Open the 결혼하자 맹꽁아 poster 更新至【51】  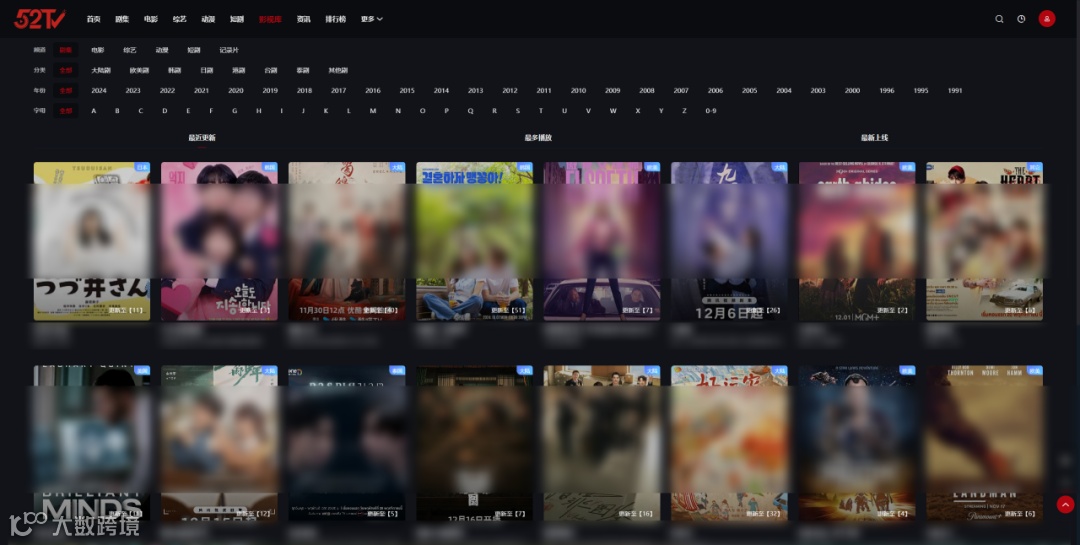coord(475,241)
